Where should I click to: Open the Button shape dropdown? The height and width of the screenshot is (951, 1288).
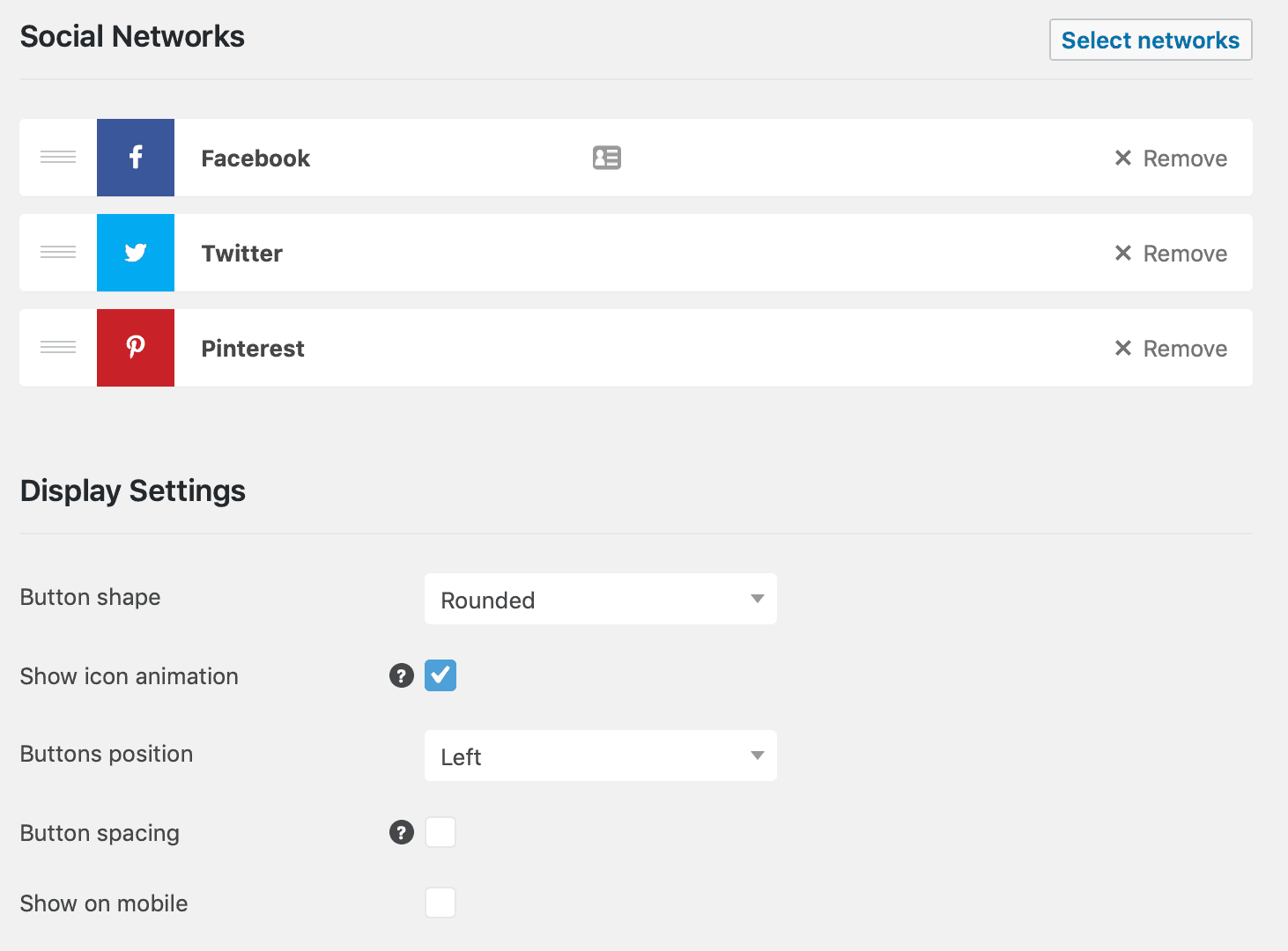coord(600,599)
